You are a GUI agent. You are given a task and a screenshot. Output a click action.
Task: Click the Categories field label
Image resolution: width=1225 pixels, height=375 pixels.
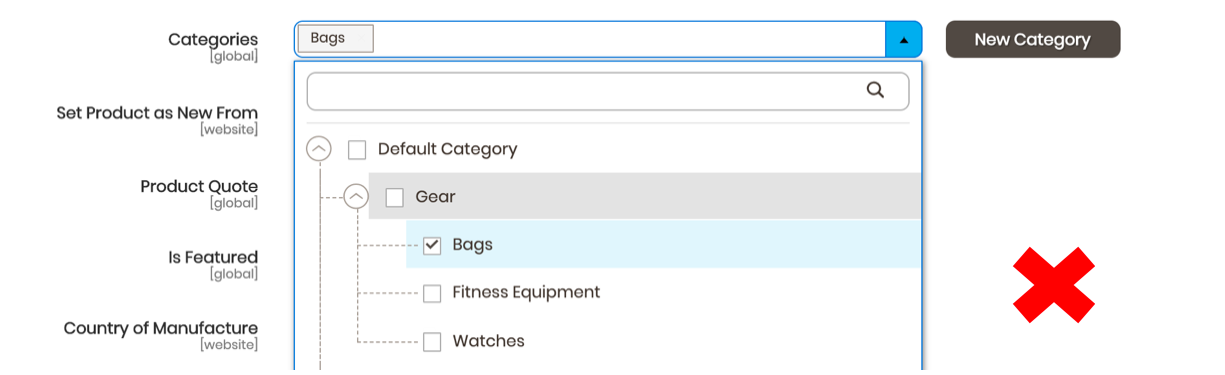tap(213, 40)
